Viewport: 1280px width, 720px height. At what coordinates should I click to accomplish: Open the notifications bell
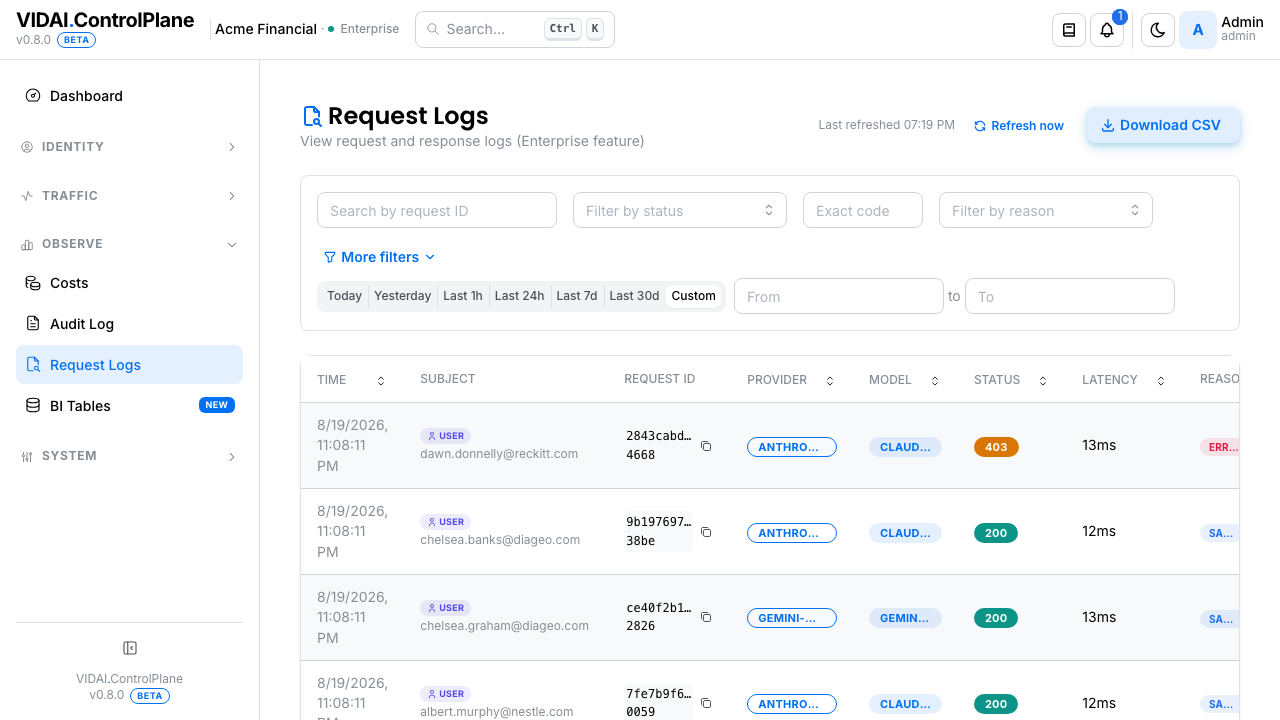[x=1107, y=30]
